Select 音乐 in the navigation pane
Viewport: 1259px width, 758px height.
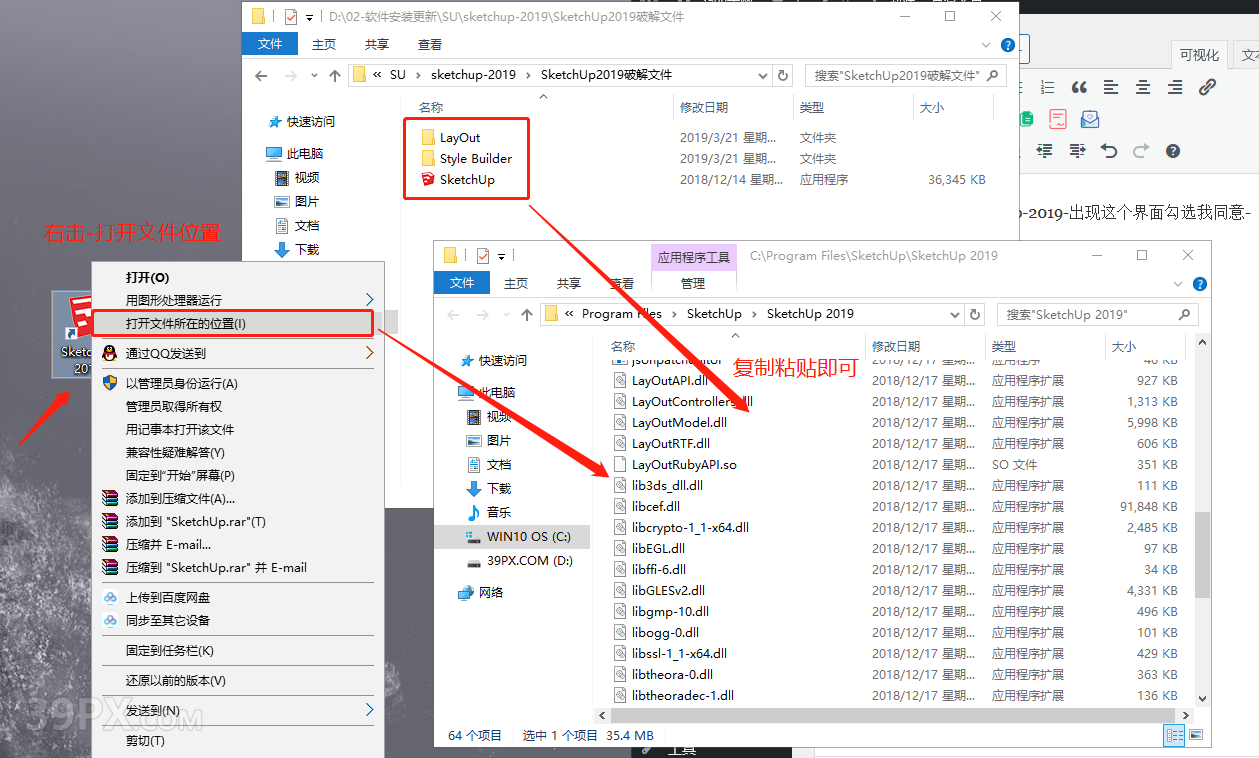click(499, 512)
